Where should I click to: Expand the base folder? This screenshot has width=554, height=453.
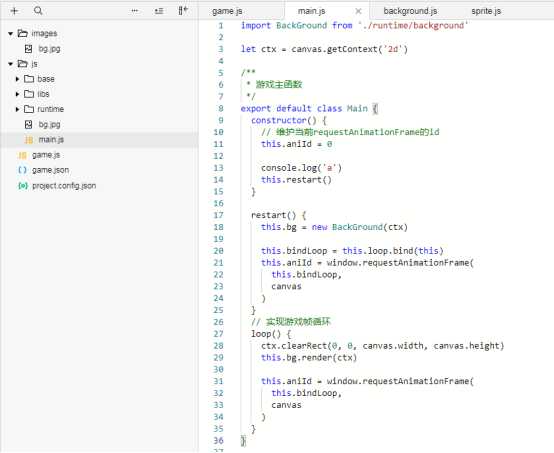[x=17, y=79]
